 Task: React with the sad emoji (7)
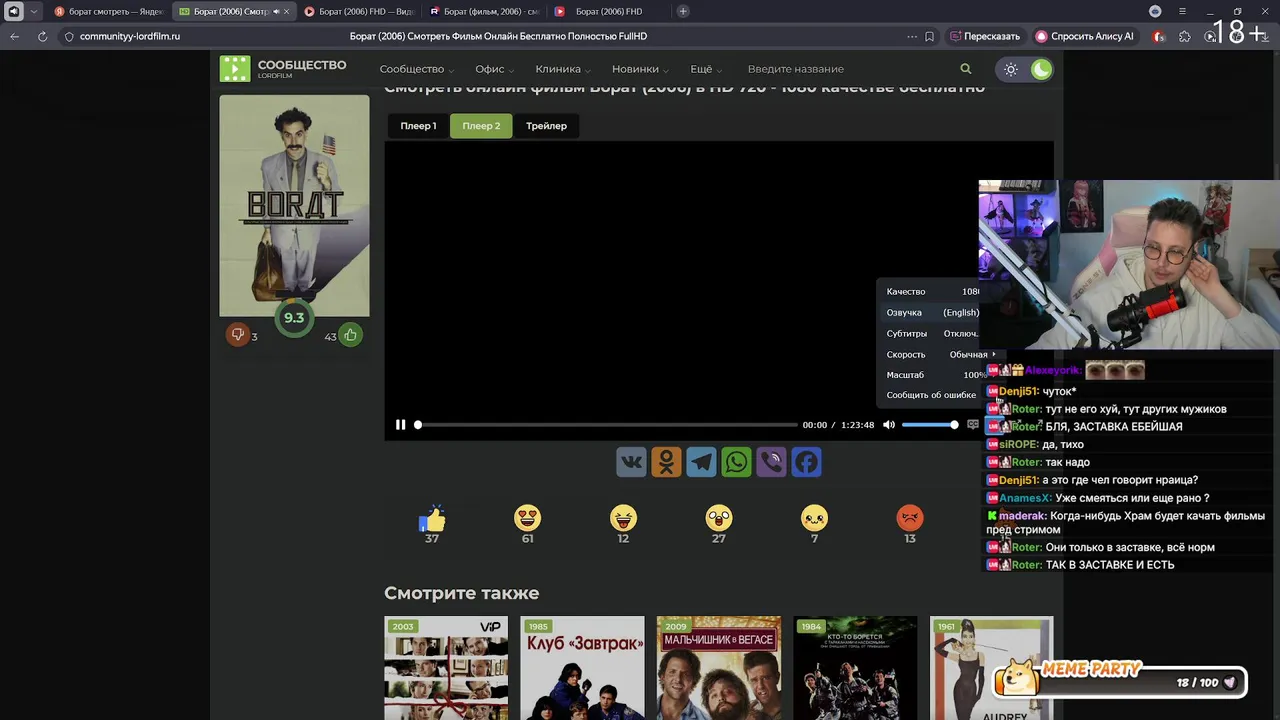[x=814, y=518]
